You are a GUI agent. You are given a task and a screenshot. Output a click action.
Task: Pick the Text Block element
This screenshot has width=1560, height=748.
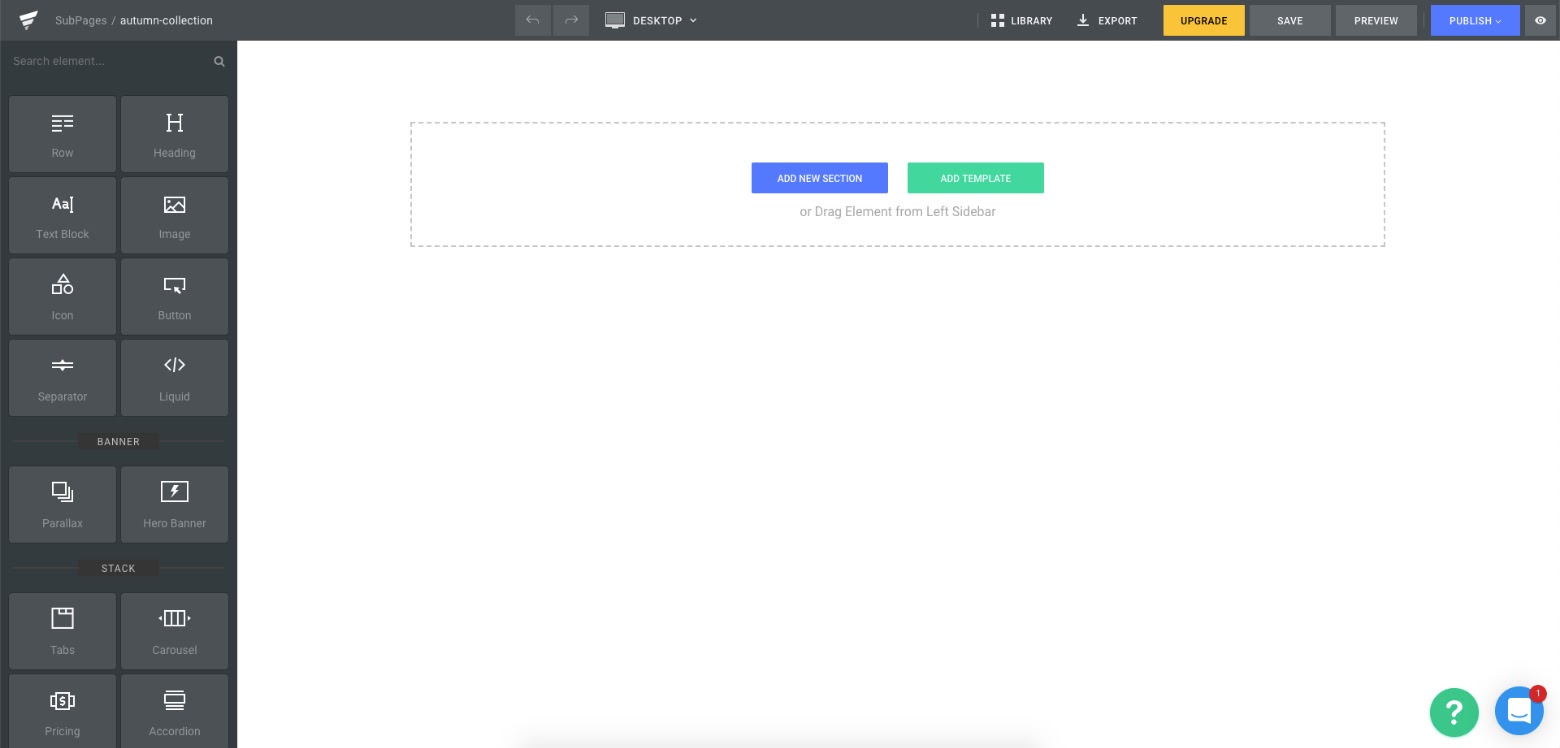62,215
